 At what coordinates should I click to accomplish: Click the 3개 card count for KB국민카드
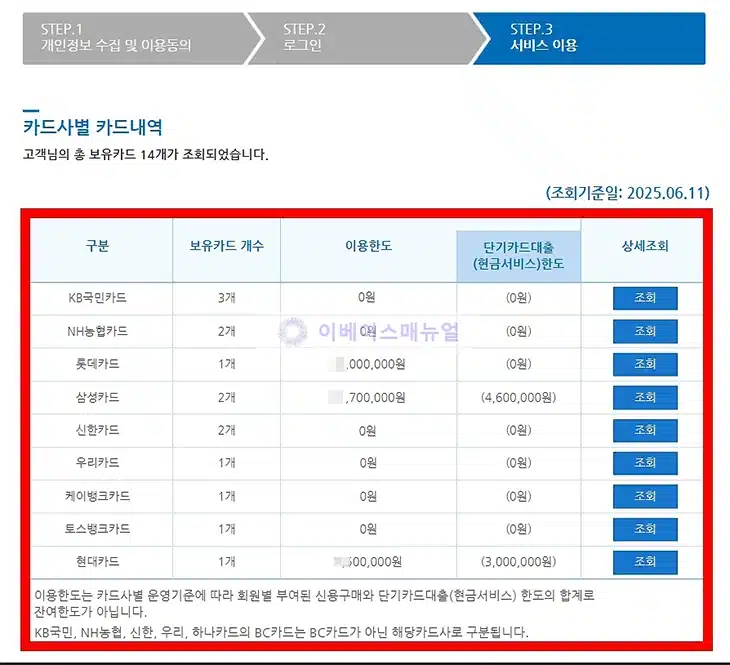[227, 298]
